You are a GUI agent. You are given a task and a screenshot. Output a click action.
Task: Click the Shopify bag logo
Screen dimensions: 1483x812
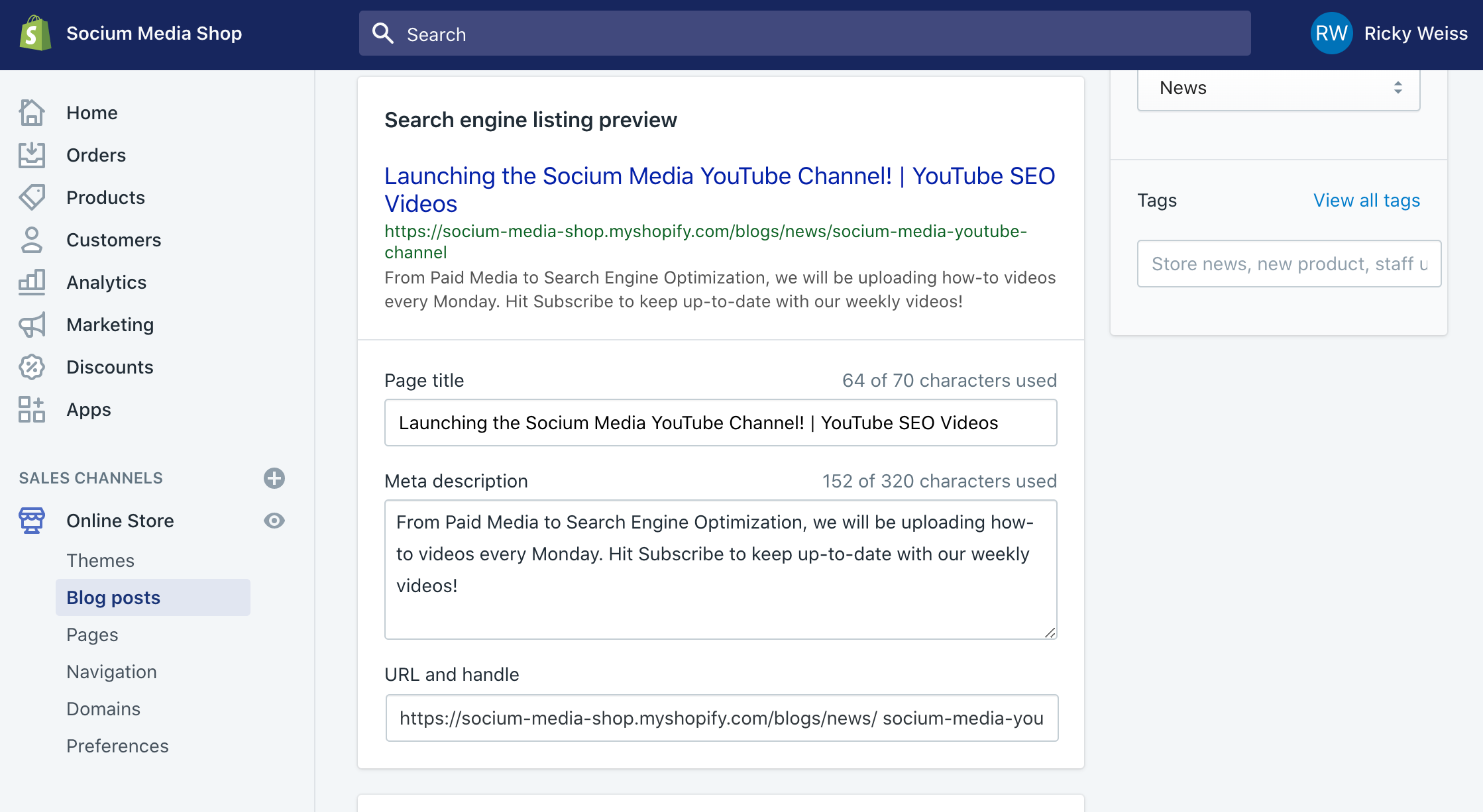click(35, 33)
